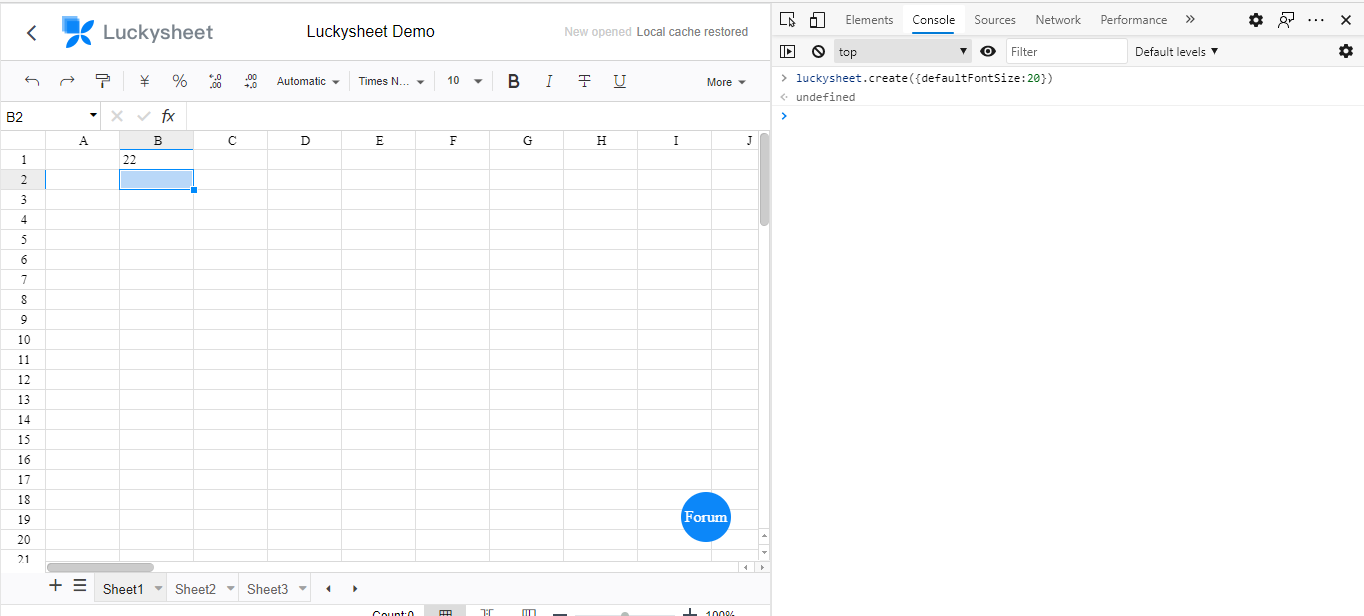The width and height of the screenshot is (1364, 616).
Task: Open the sheet list menu icon
Action: pyautogui.click(x=80, y=586)
